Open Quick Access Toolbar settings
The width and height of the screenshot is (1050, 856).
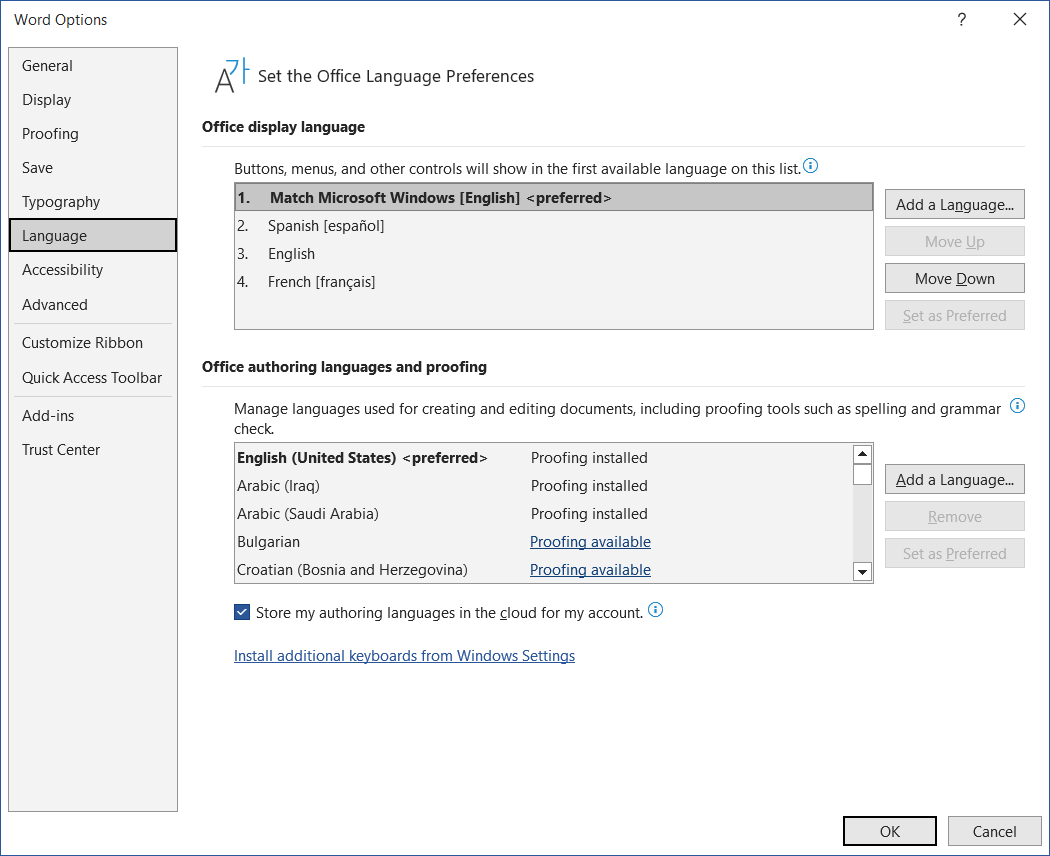pos(93,378)
